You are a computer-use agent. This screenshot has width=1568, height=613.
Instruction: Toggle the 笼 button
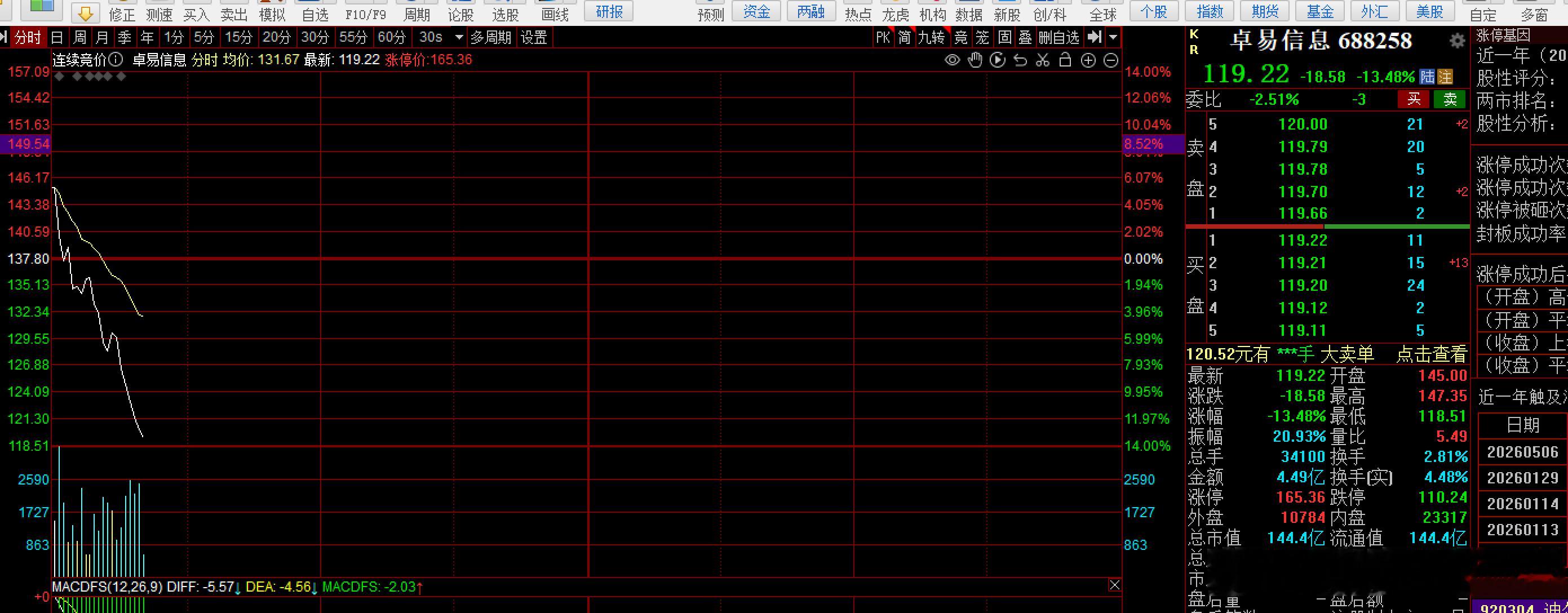coord(982,38)
